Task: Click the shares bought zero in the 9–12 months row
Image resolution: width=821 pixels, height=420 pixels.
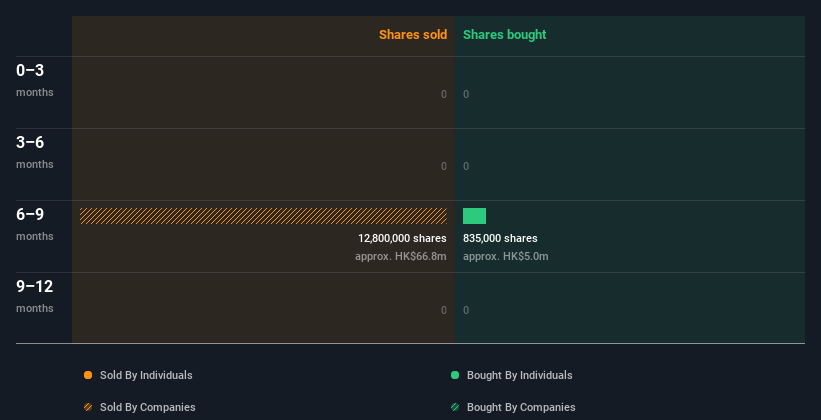Action: coord(466,310)
